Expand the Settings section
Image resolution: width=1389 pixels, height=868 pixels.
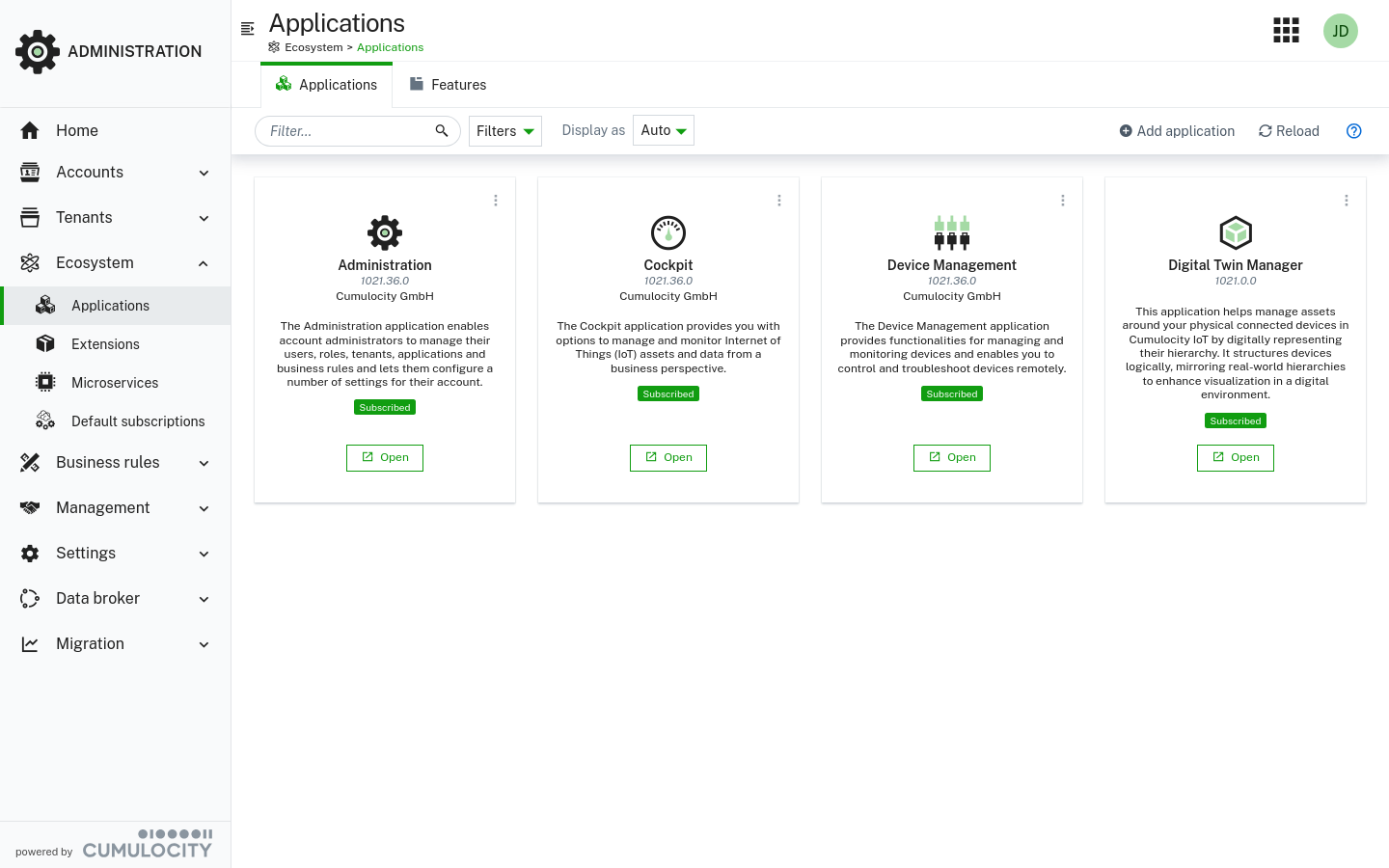(86, 553)
